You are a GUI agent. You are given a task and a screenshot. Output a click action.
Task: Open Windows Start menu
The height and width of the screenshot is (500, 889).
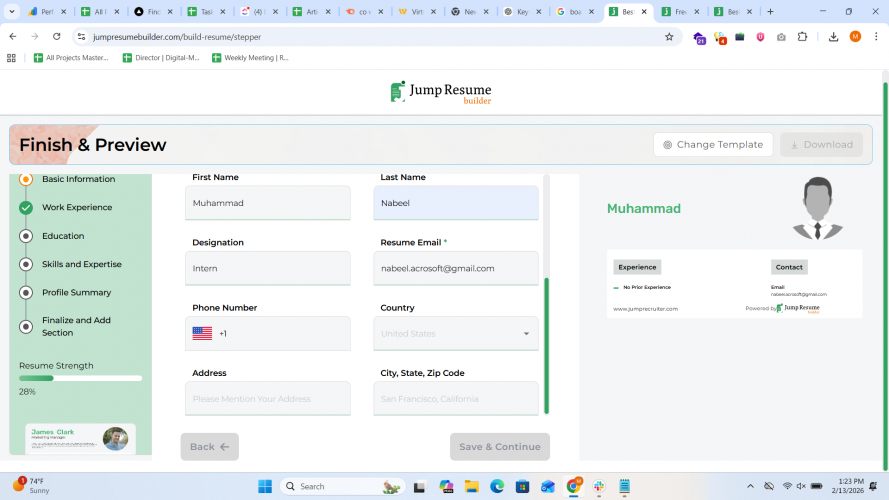point(265,486)
